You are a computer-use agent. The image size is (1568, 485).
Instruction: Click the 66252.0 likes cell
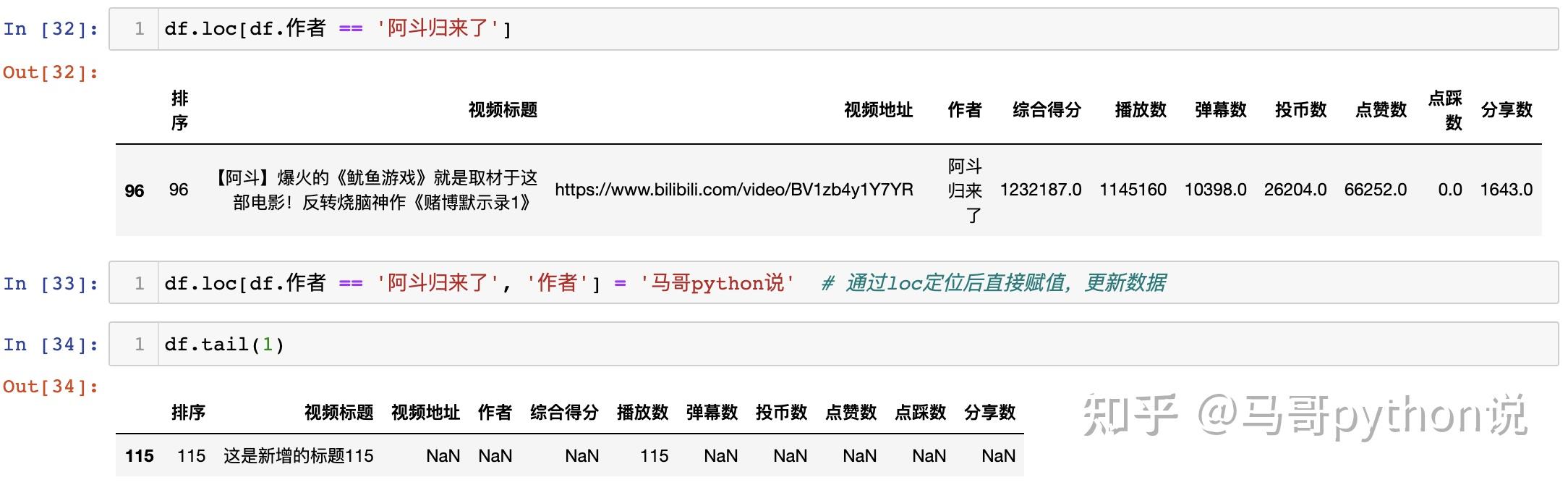coord(1375,190)
